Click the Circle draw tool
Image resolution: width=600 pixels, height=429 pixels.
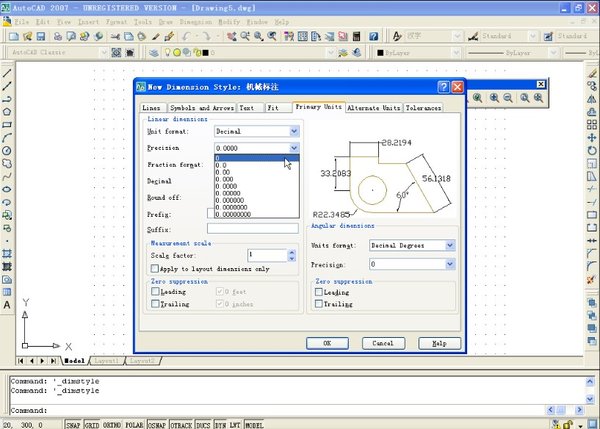pyautogui.click(x=7, y=150)
